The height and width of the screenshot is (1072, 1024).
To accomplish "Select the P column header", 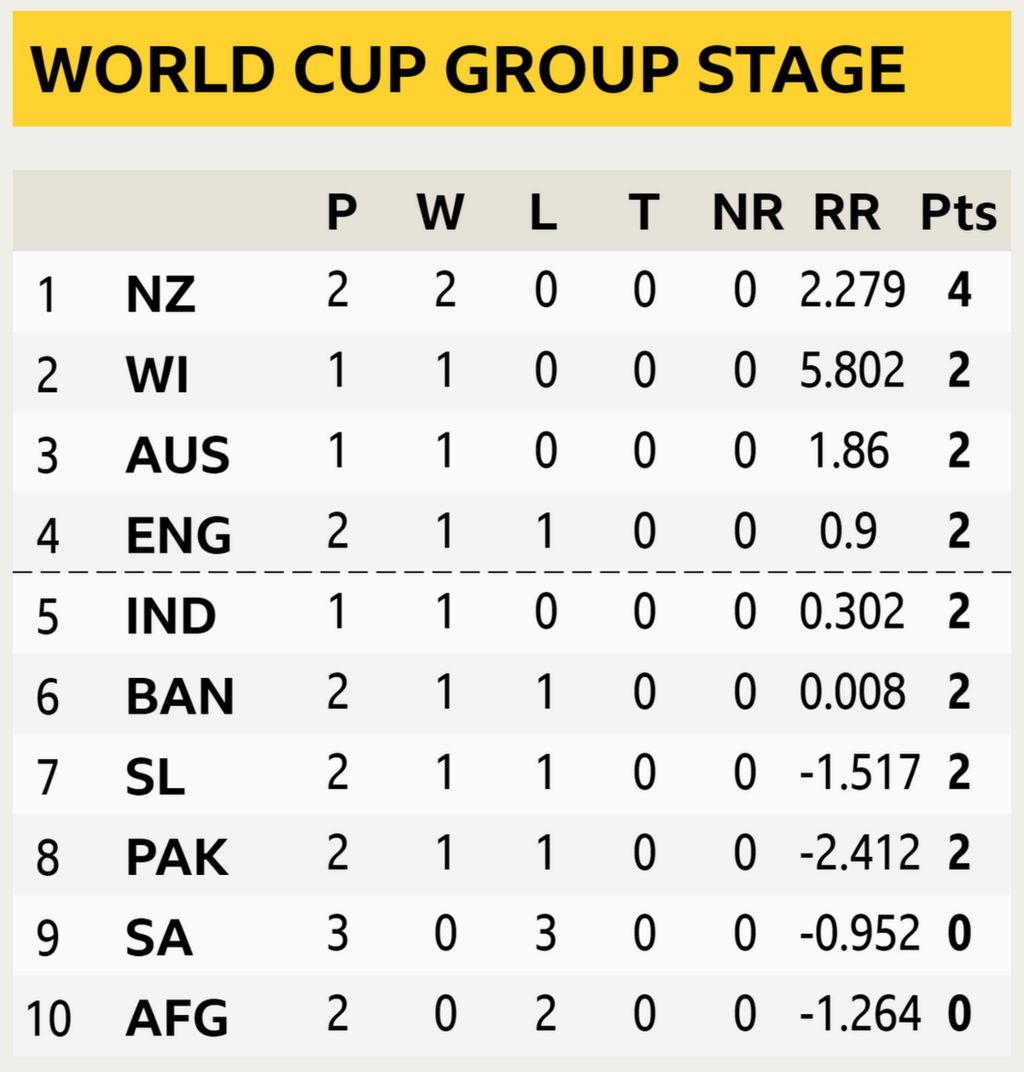I will point(341,213).
